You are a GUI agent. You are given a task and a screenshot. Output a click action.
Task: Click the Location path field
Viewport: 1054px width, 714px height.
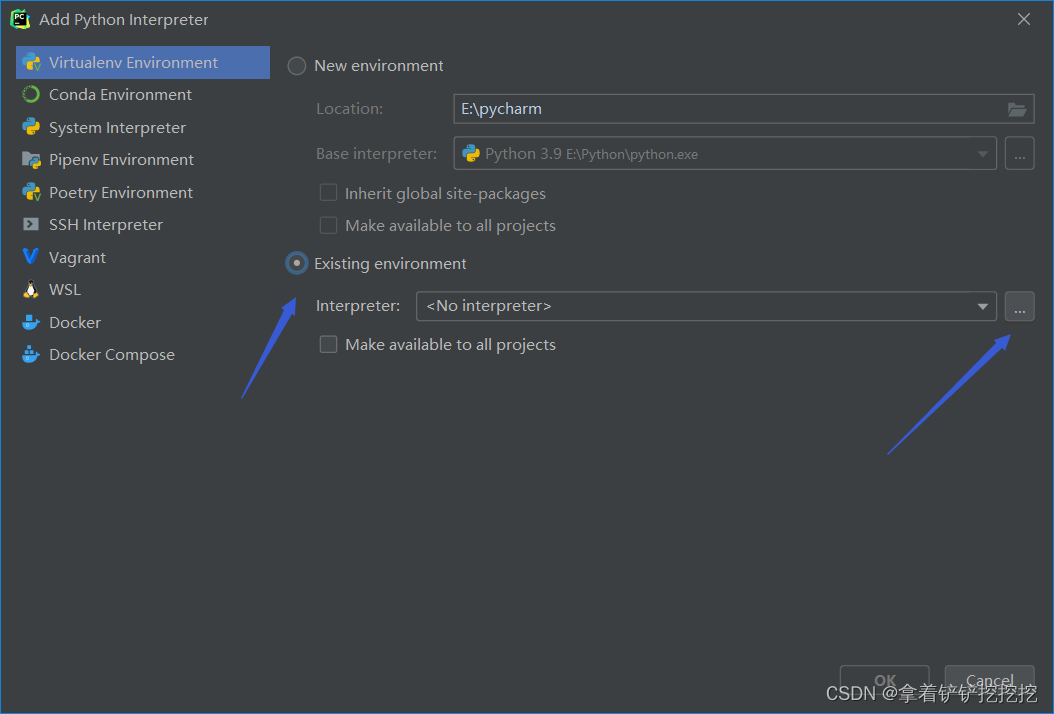point(744,109)
